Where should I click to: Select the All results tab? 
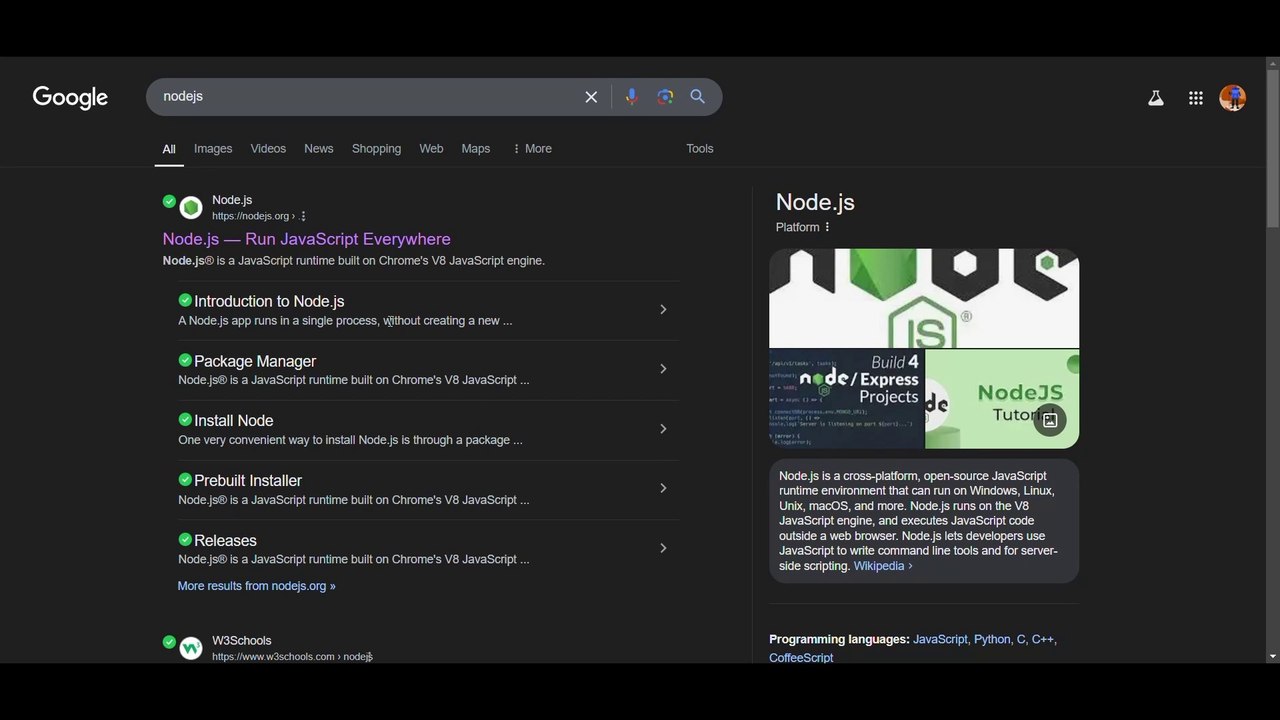[169, 149]
